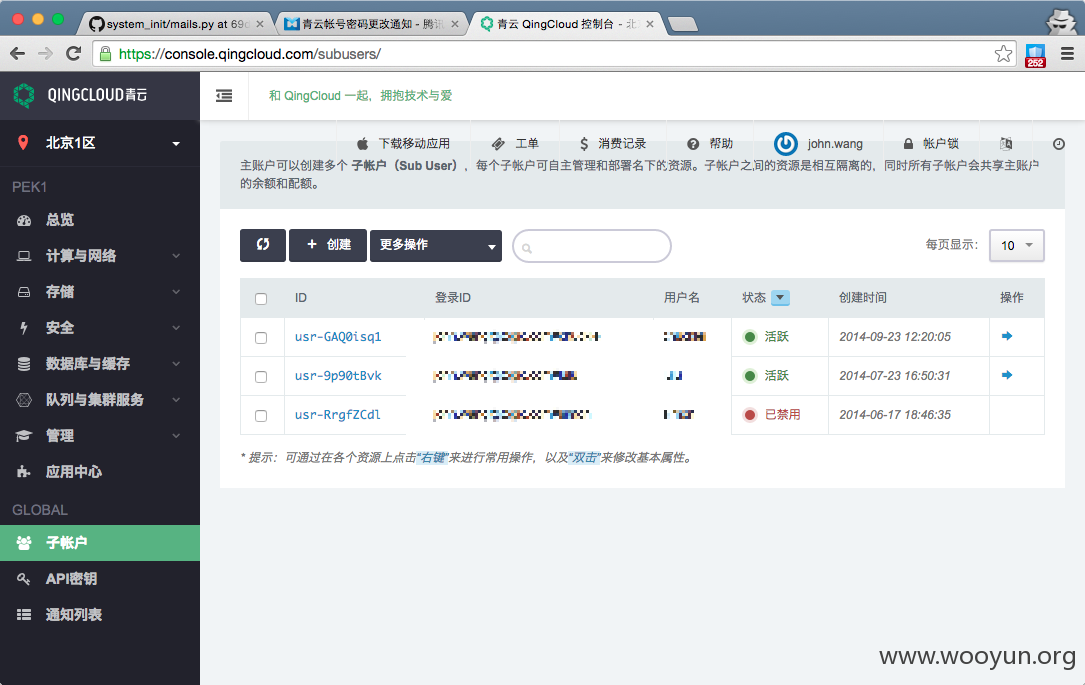
Task: Click the arrow action for usr-9p90tBvk
Action: [1007, 375]
